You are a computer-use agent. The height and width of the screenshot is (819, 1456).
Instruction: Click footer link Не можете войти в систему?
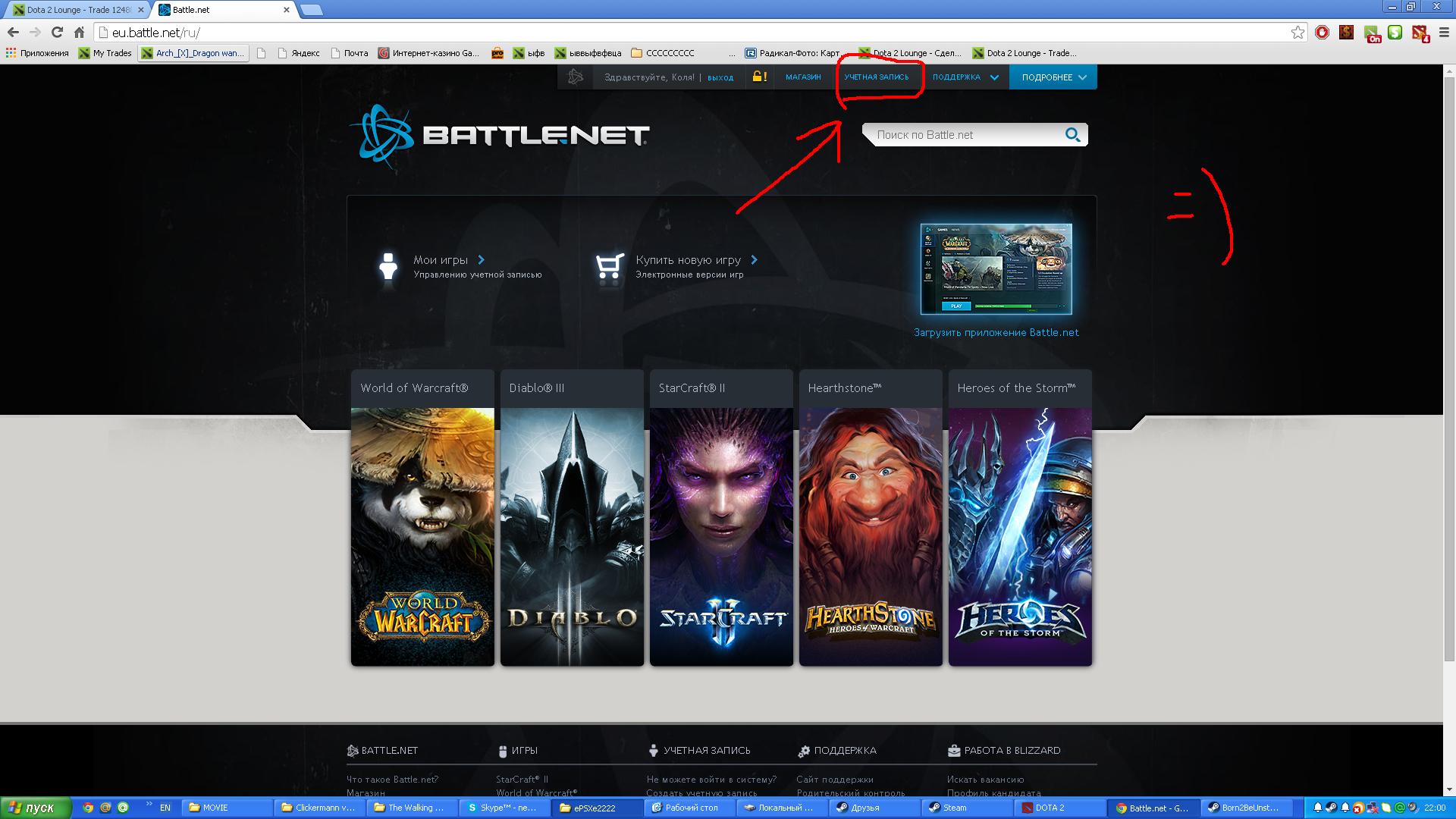coord(711,779)
